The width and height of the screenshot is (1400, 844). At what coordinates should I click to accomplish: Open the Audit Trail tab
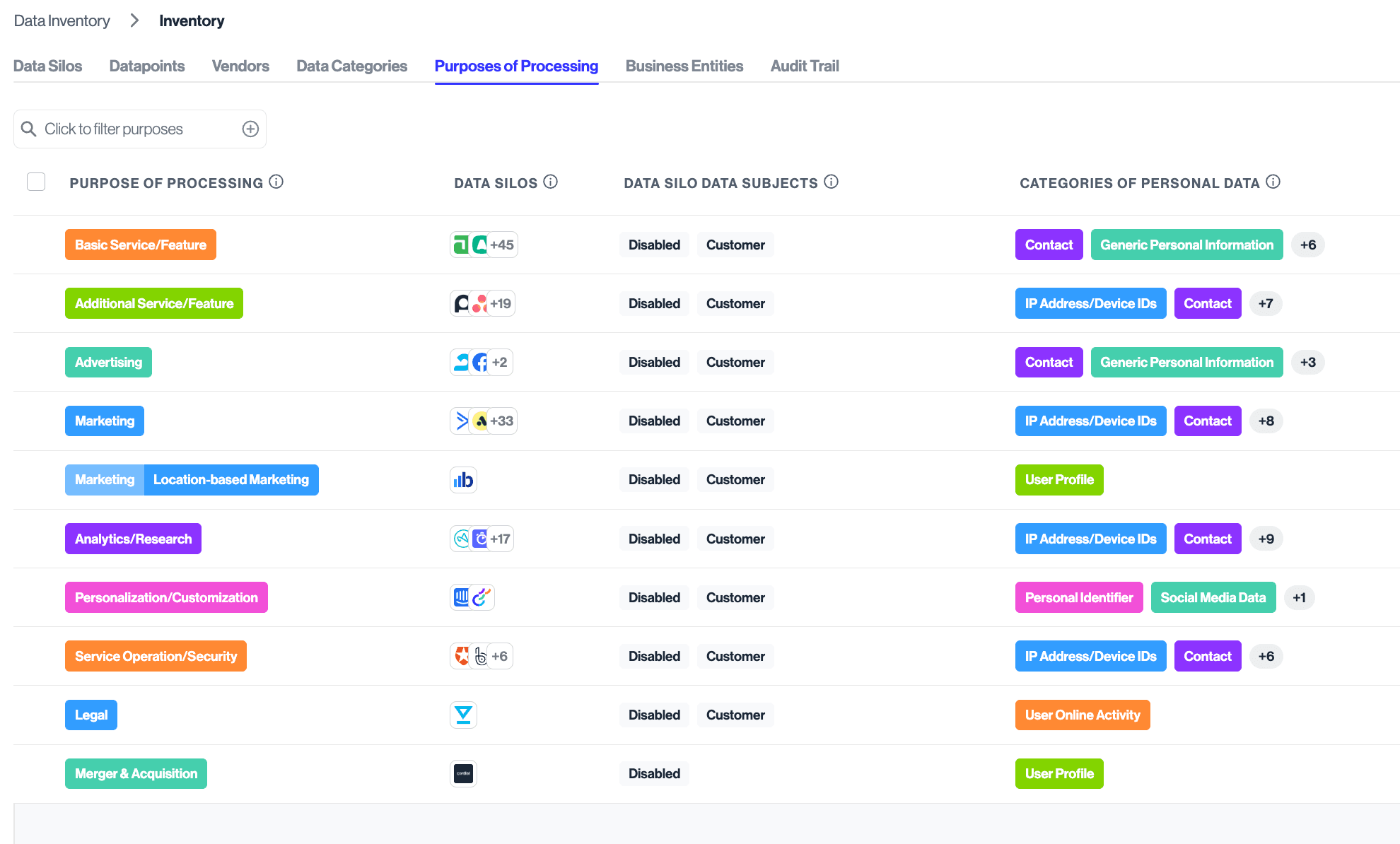[x=804, y=66]
